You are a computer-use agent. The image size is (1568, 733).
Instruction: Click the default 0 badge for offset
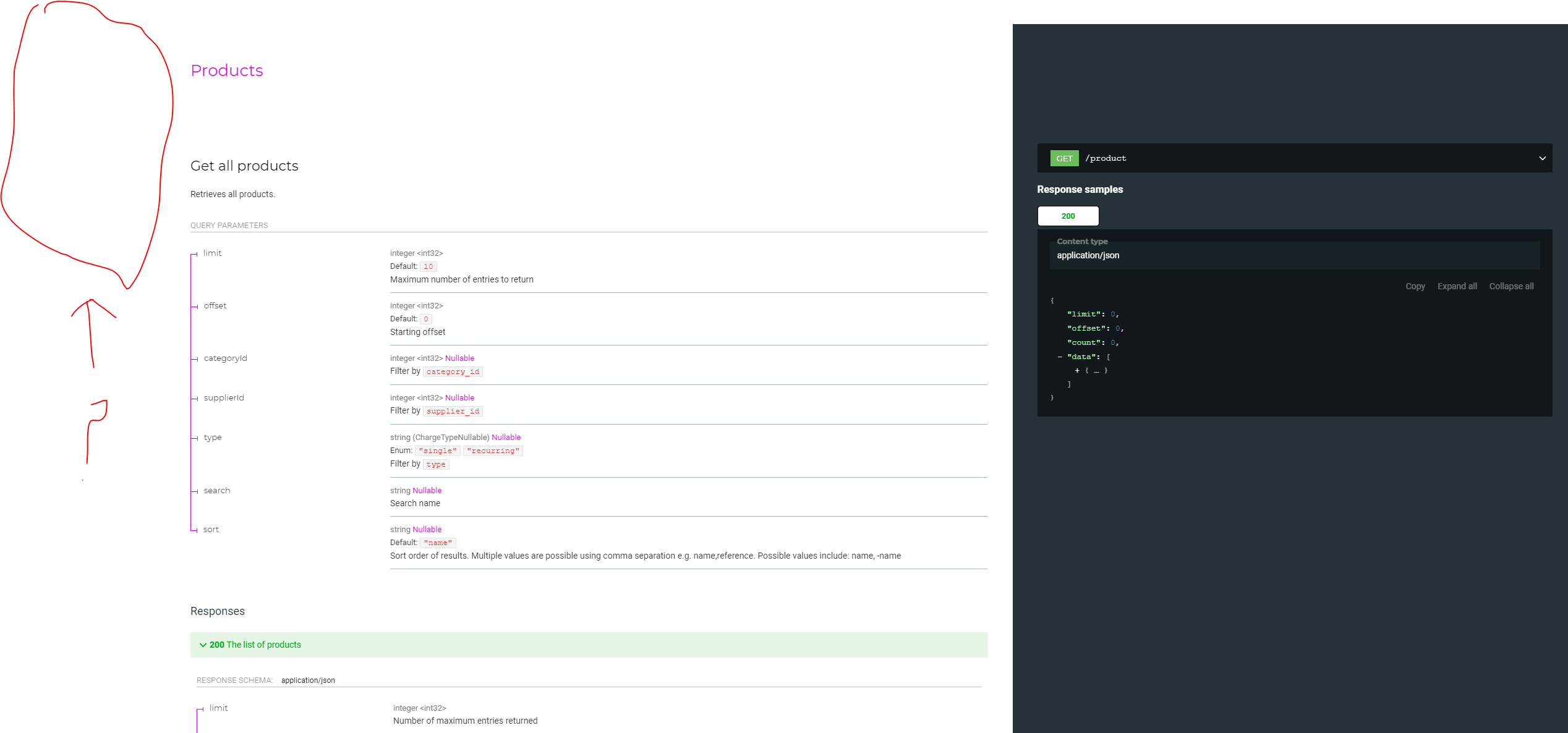425,319
